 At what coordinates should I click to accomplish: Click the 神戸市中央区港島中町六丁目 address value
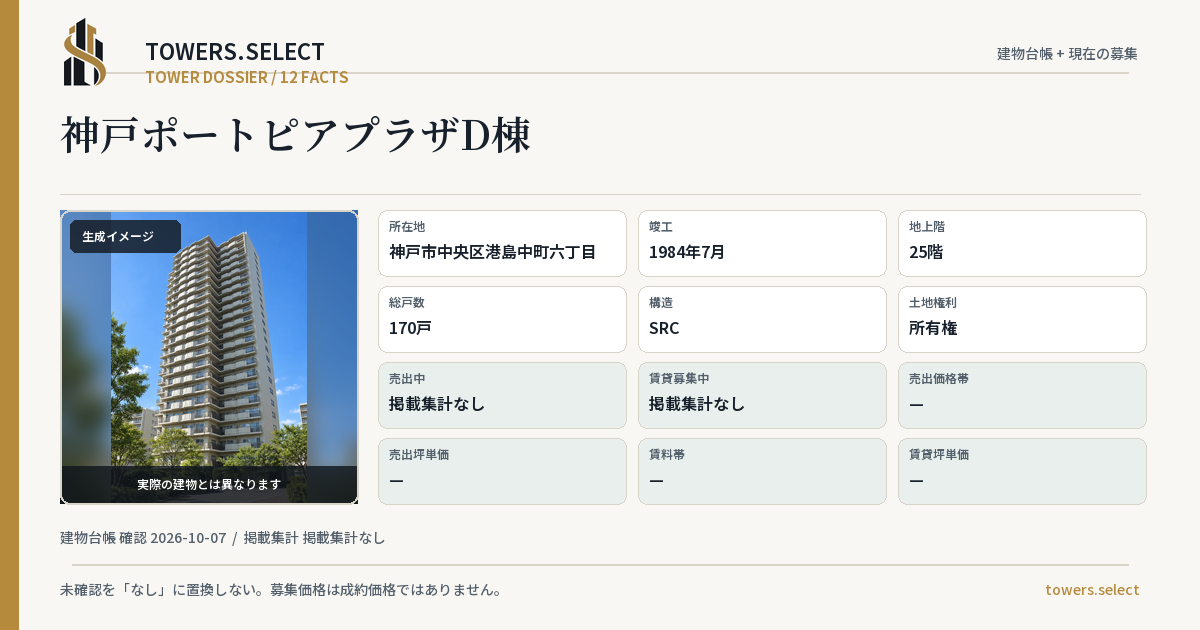pyautogui.click(x=493, y=252)
